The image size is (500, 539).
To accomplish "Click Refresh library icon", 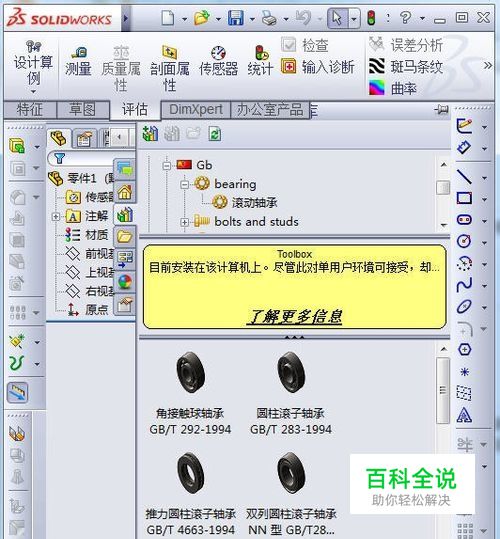I will pos(214,134).
